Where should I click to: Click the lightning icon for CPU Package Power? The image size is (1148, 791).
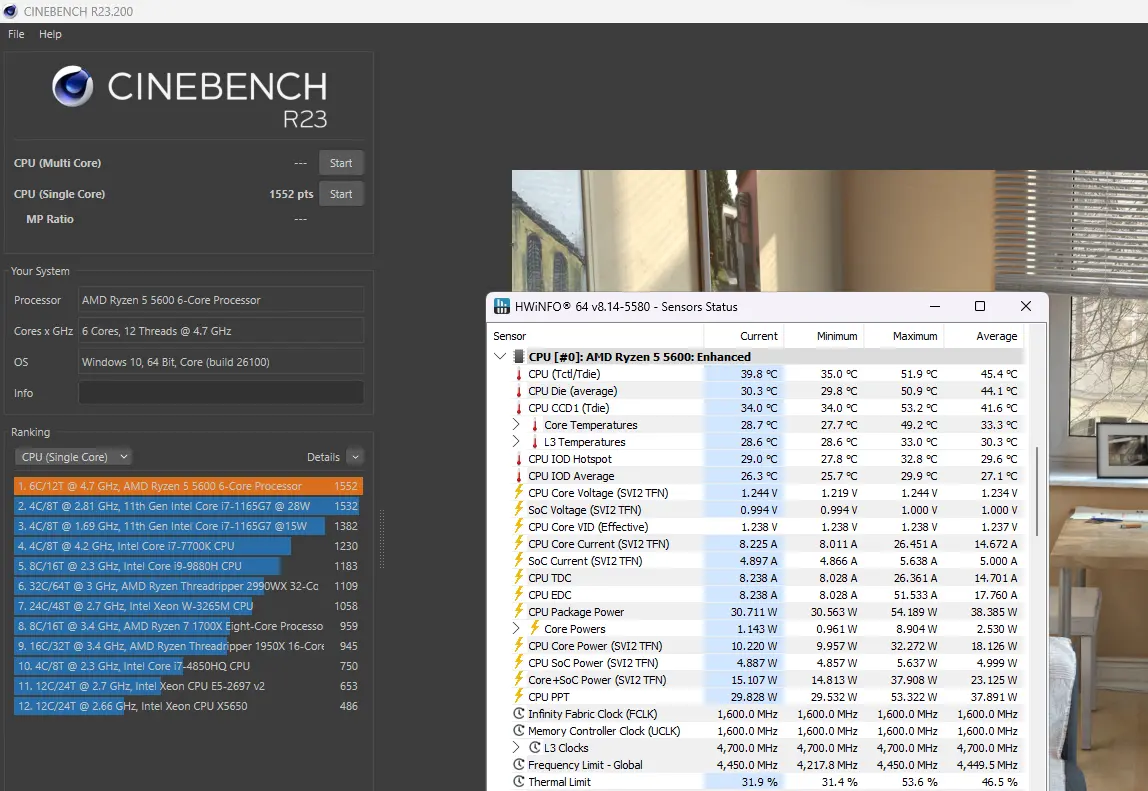(x=519, y=611)
